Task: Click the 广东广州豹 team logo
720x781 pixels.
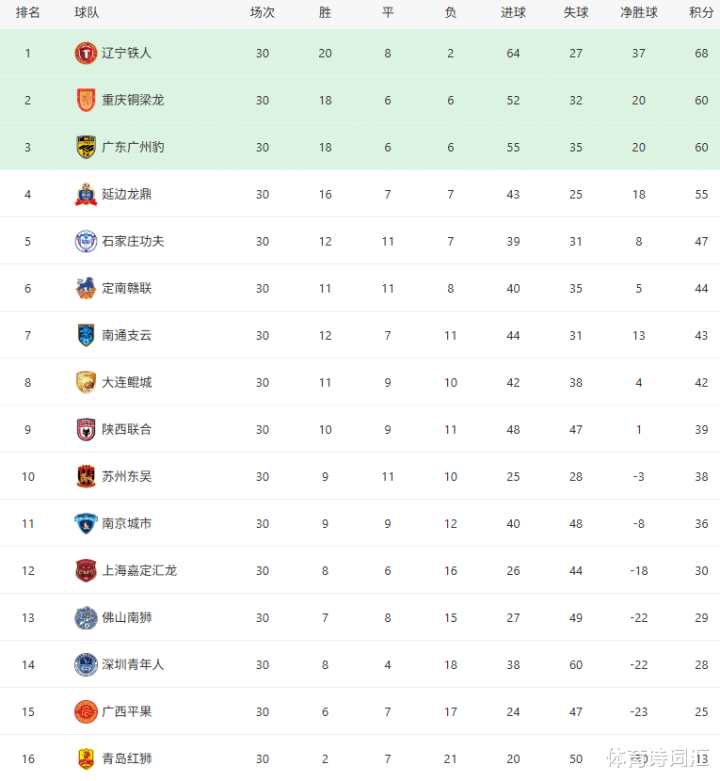Action: 86,147
